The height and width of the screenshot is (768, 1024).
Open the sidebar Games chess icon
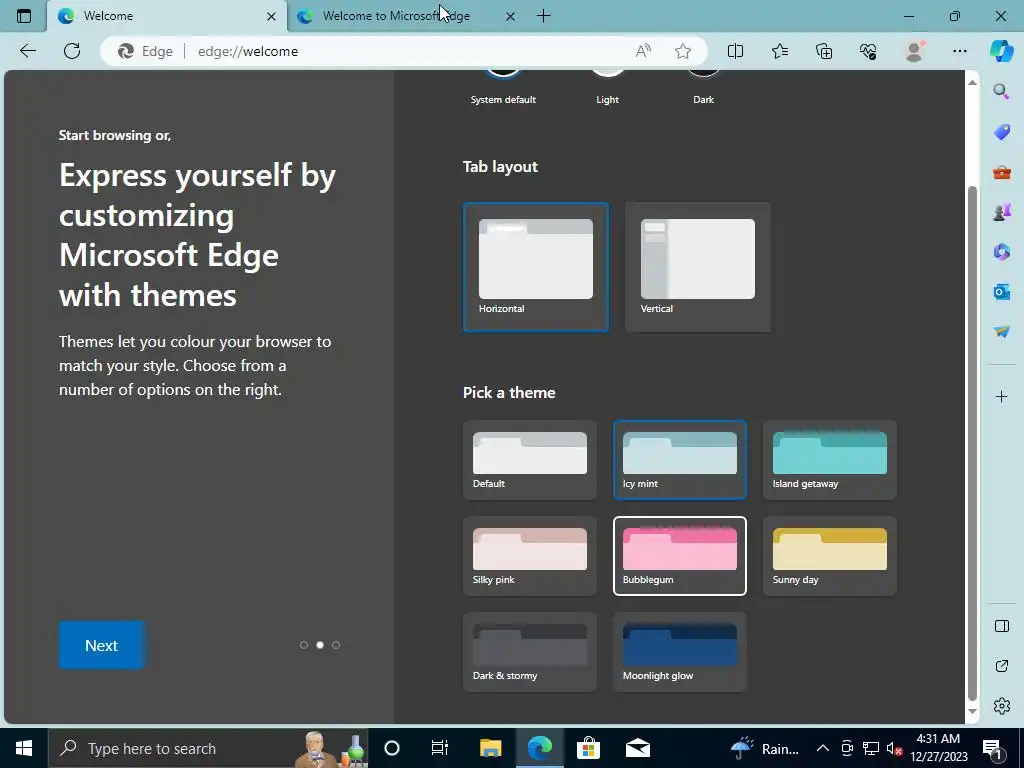tap(1001, 212)
